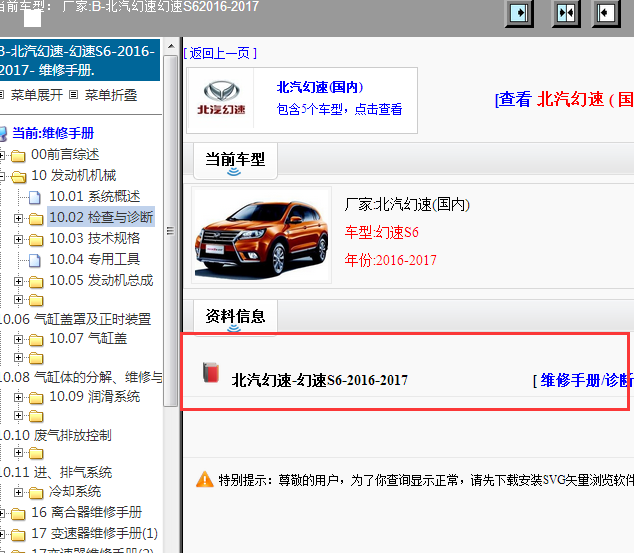The width and height of the screenshot is (634, 553).
Task: Click the 17 变速器维修手册(1) folder icon
Action: 18,535
